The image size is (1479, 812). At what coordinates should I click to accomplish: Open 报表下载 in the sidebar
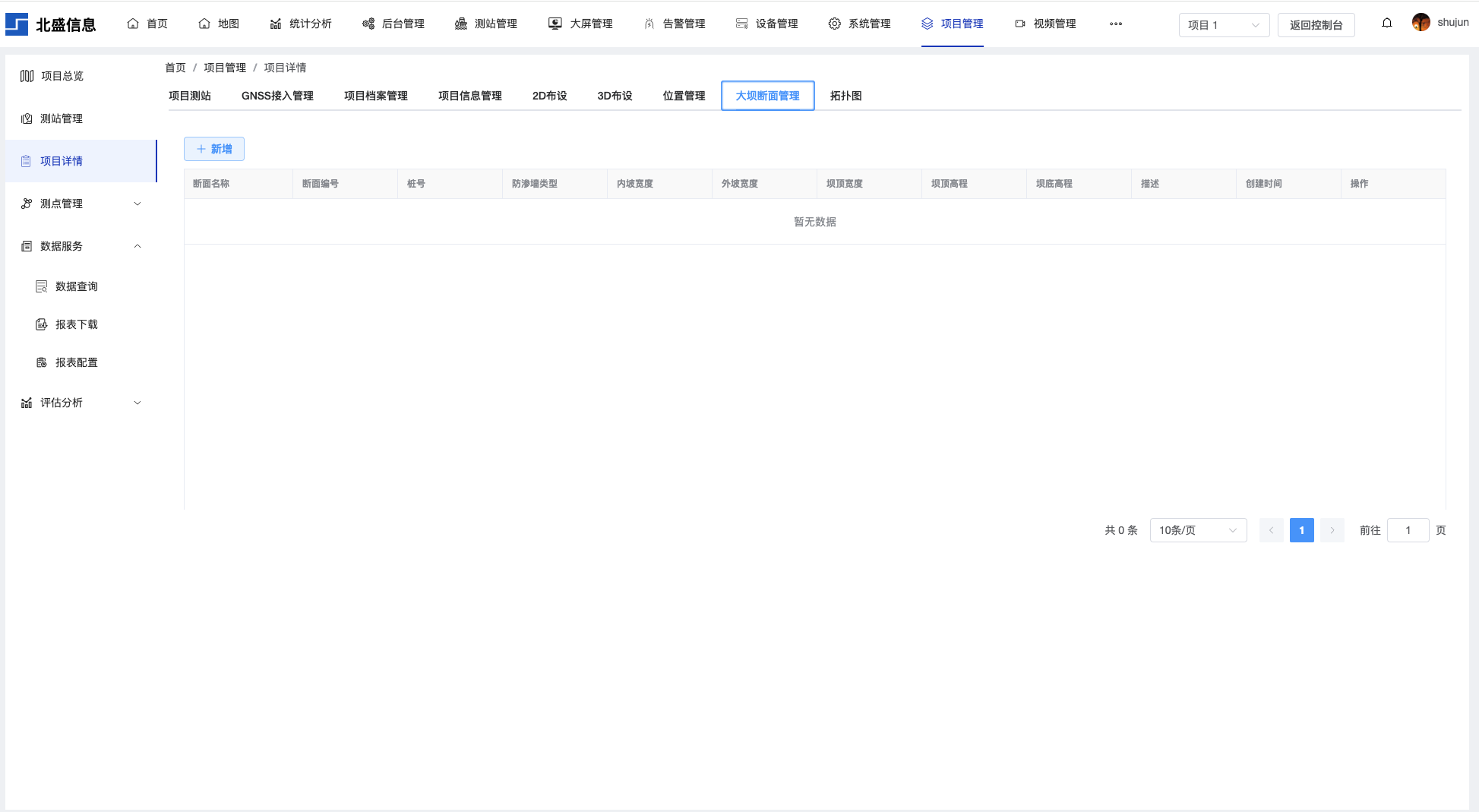tap(76, 324)
